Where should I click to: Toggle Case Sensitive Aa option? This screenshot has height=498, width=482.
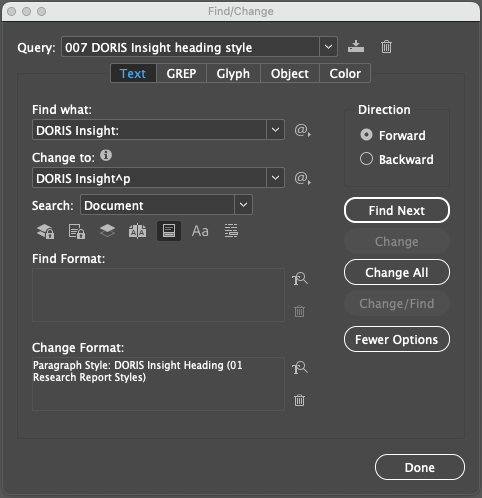[x=200, y=231]
